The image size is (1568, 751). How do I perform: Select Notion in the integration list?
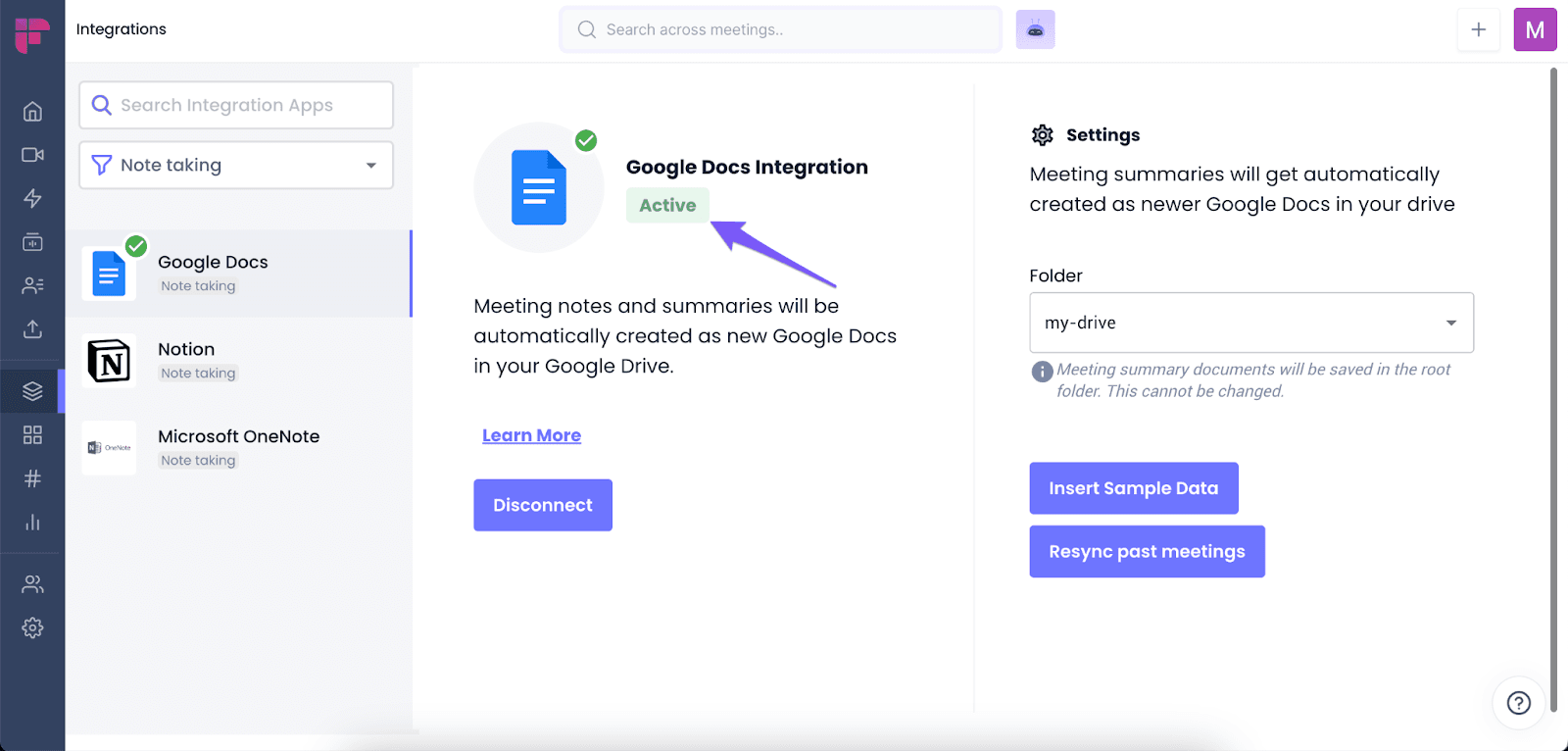point(238,361)
